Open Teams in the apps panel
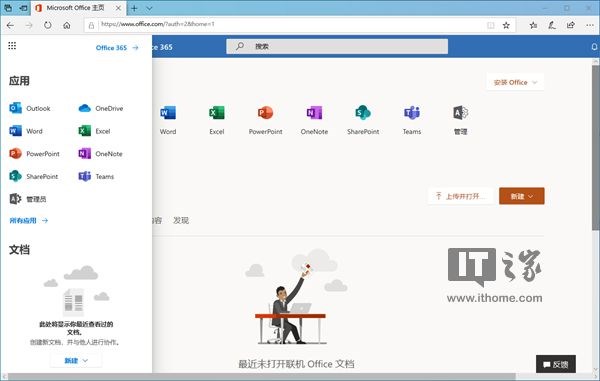The image size is (600, 381). 96,176
